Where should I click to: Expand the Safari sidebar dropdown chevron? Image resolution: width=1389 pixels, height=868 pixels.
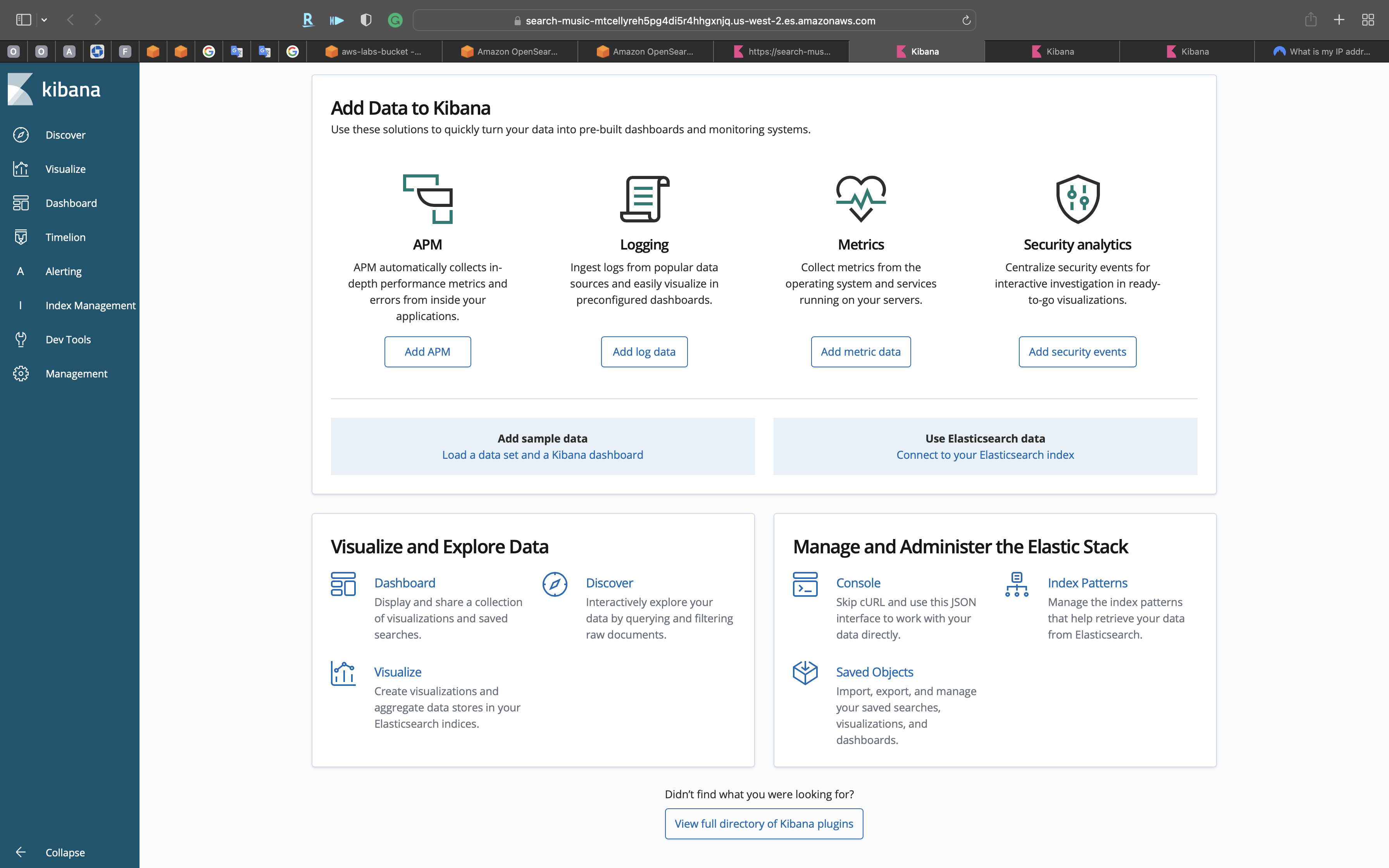point(44,20)
